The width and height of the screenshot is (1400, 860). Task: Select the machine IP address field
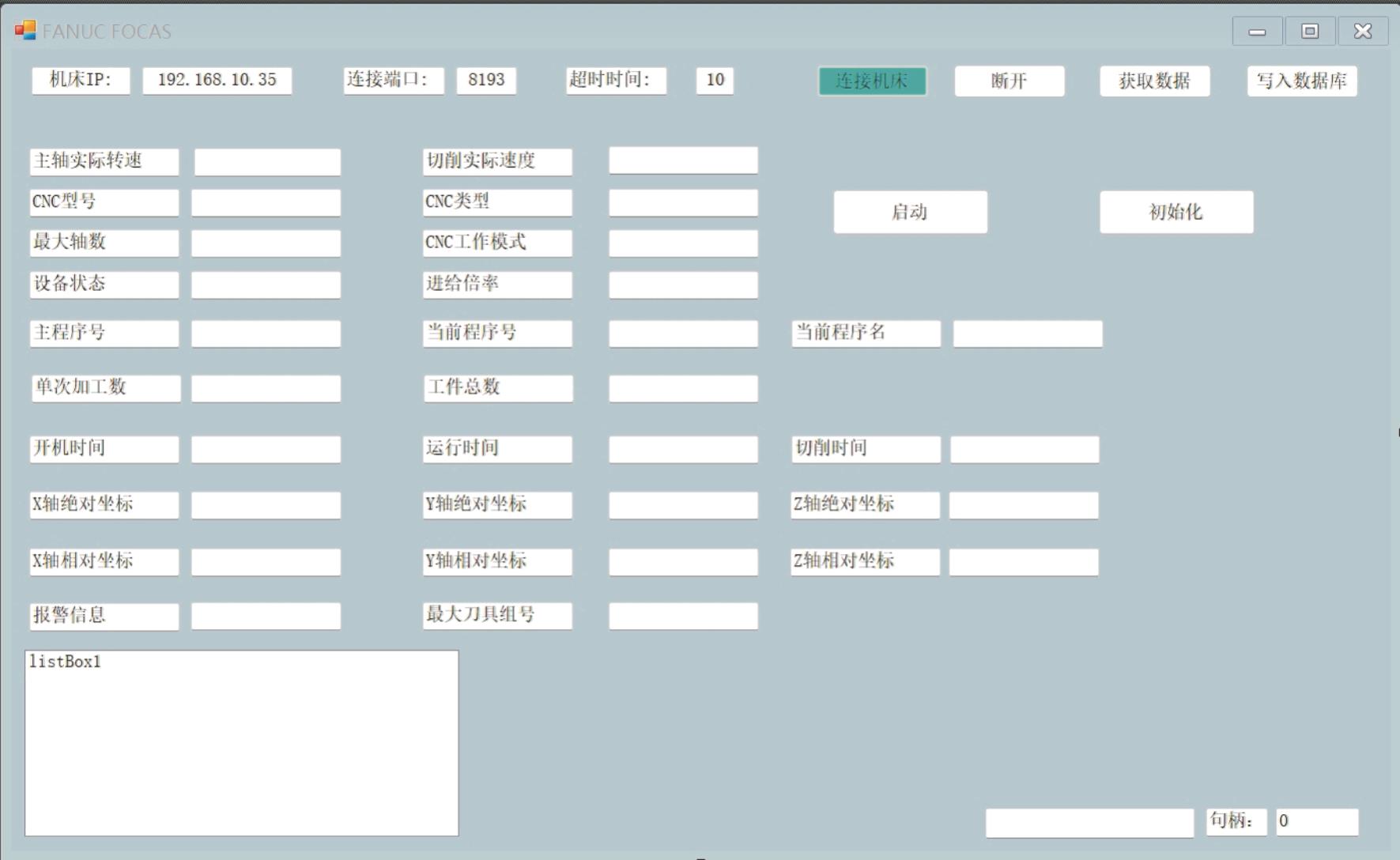[217, 80]
